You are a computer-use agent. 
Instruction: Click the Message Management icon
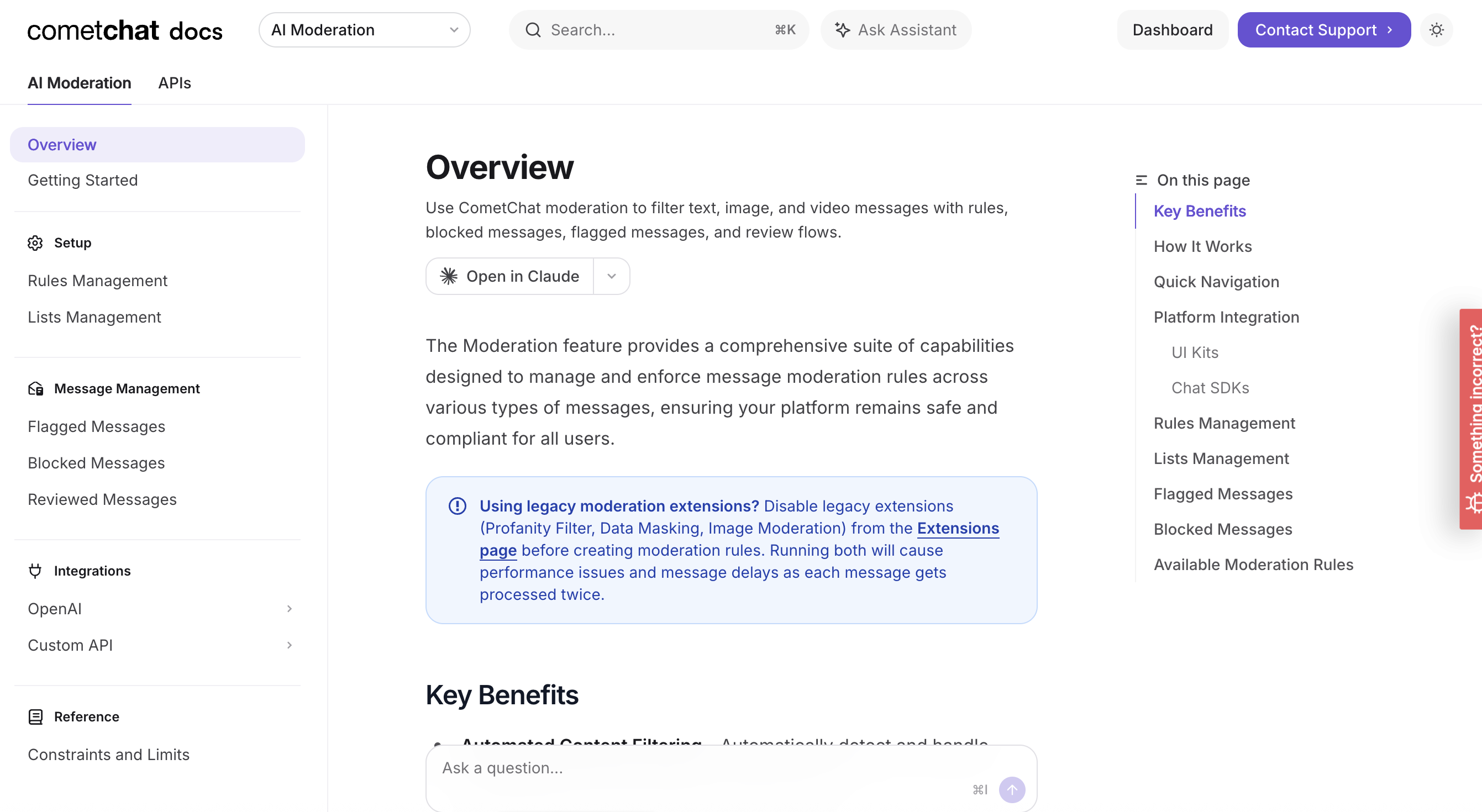tap(35, 389)
